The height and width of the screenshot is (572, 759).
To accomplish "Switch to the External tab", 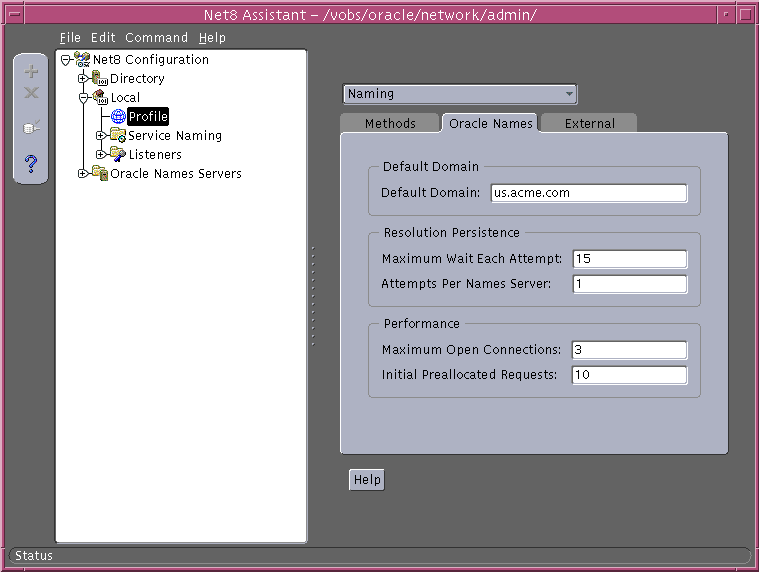I will 590,123.
